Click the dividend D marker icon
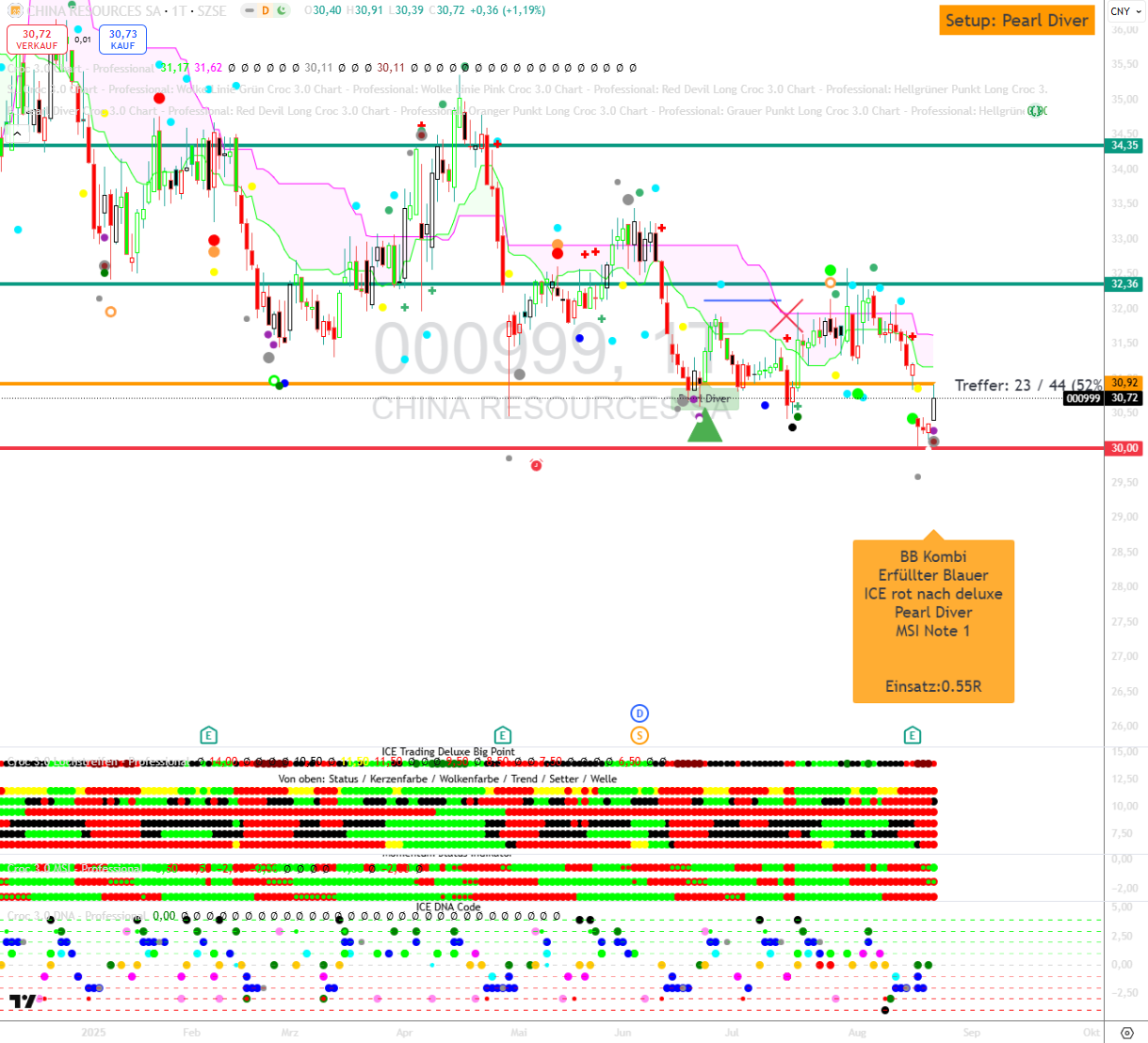The image size is (1148, 1043). [x=639, y=714]
